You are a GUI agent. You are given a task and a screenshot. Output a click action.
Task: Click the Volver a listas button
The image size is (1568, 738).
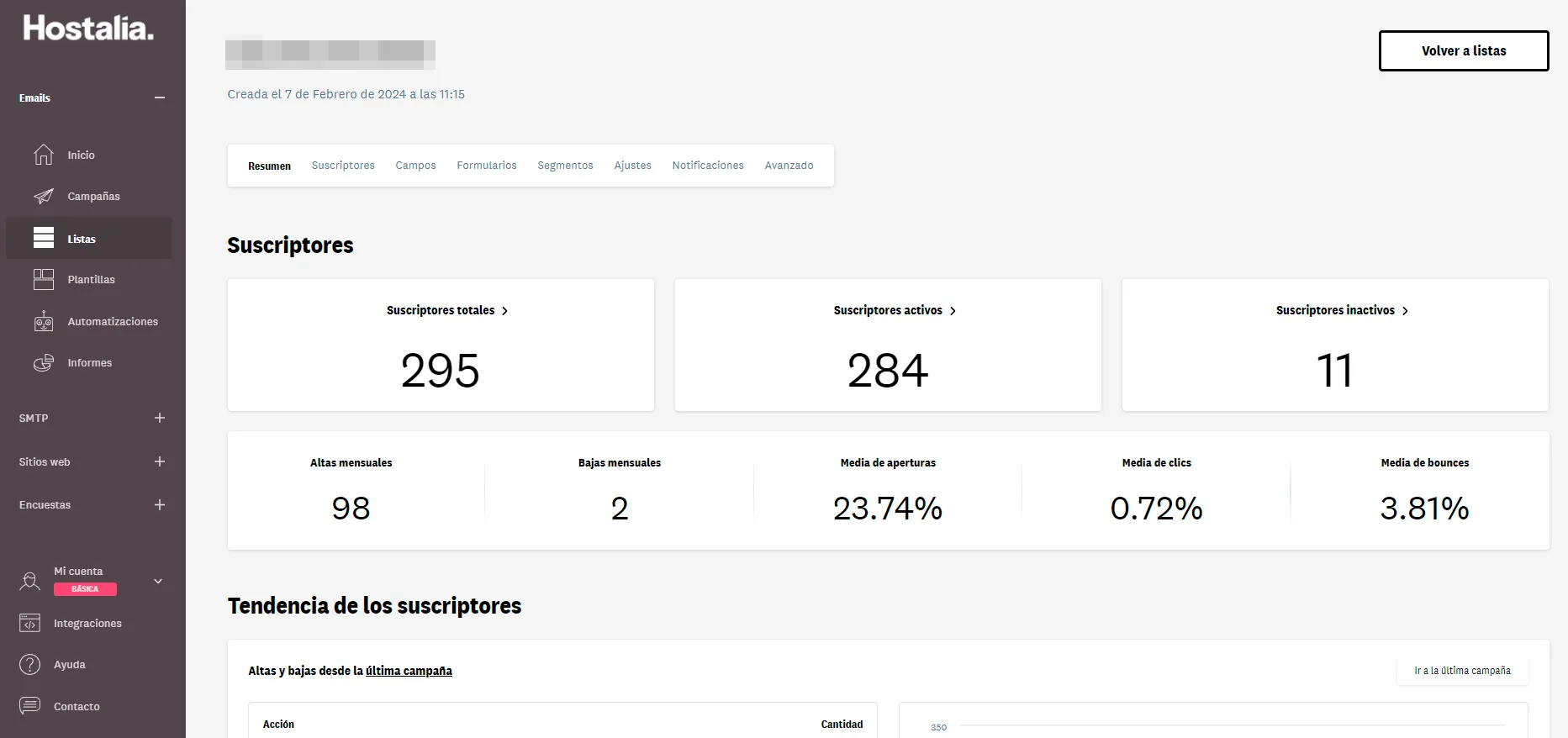[1464, 51]
